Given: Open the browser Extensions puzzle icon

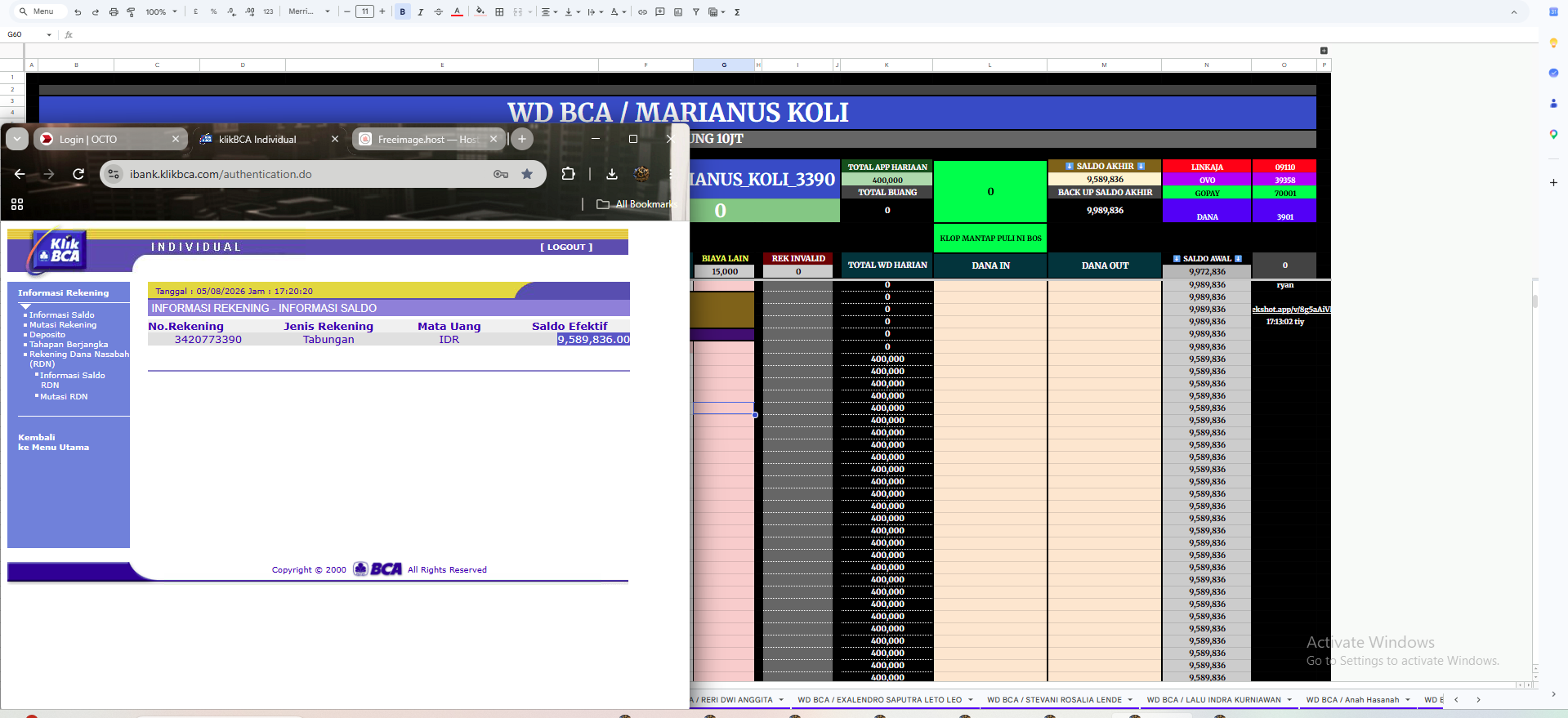Looking at the screenshot, I should [569, 174].
